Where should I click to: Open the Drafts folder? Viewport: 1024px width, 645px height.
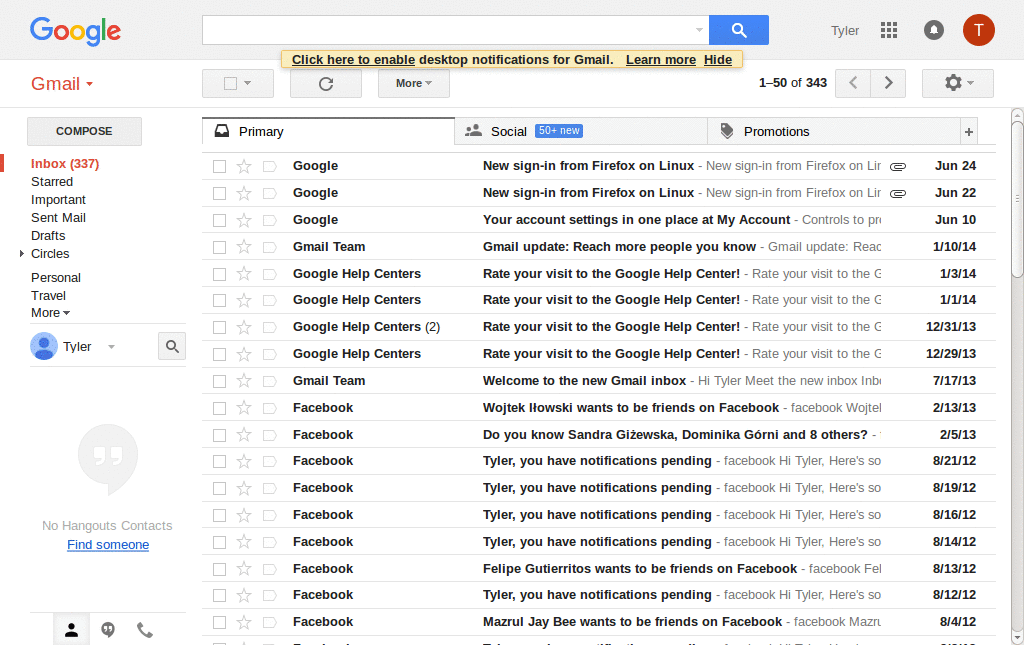pyautogui.click(x=48, y=236)
